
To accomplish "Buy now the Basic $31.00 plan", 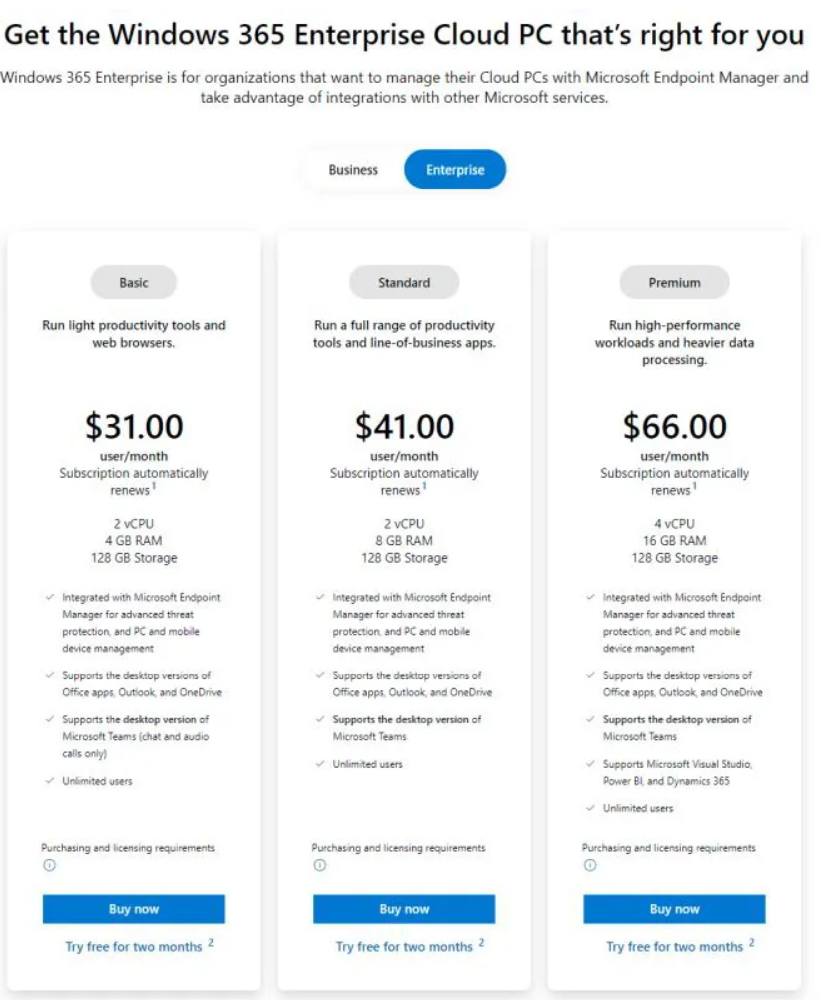I will (134, 909).
